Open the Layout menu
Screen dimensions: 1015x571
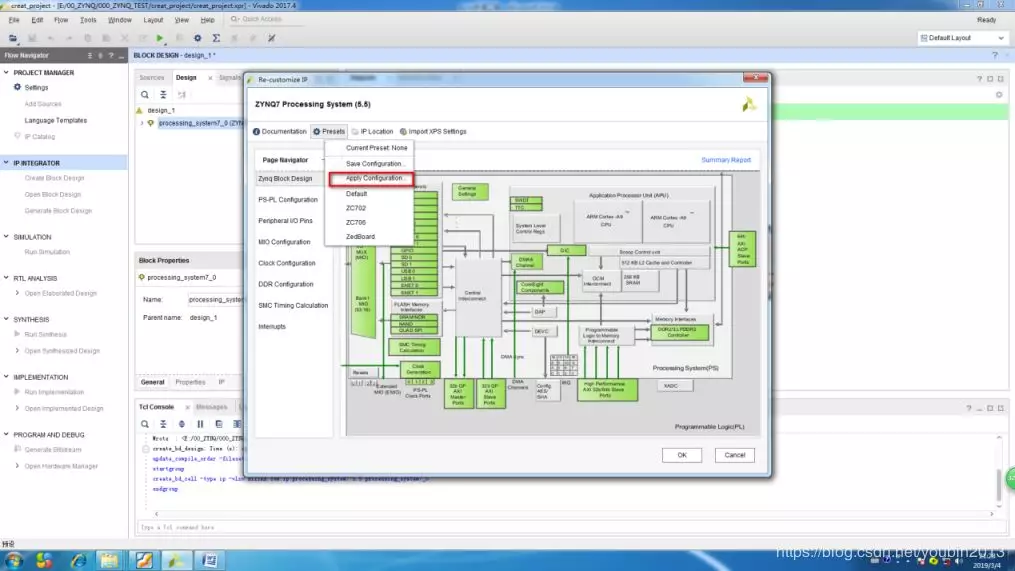(x=153, y=20)
